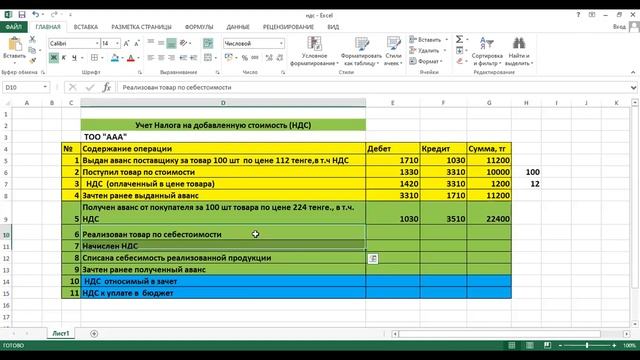Screen dimensions: 640x360
Task: Increase indent in alignment group
Action: pyautogui.click(x=193, y=58)
